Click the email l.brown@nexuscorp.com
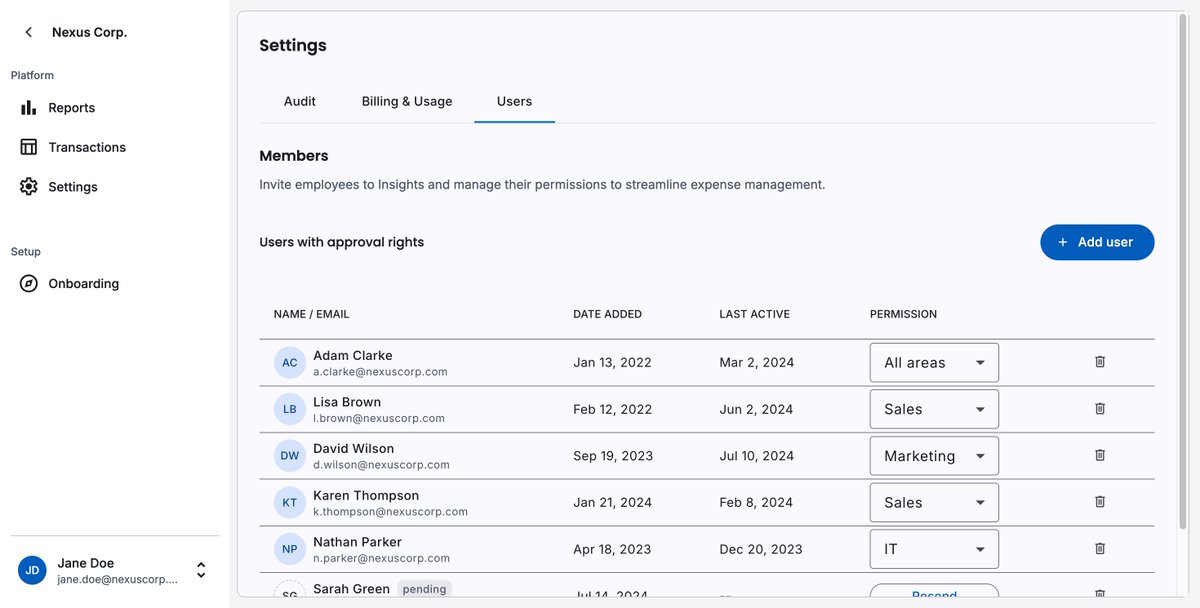Image resolution: width=1200 pixels, height=608 pixels. tap(379, 418)
